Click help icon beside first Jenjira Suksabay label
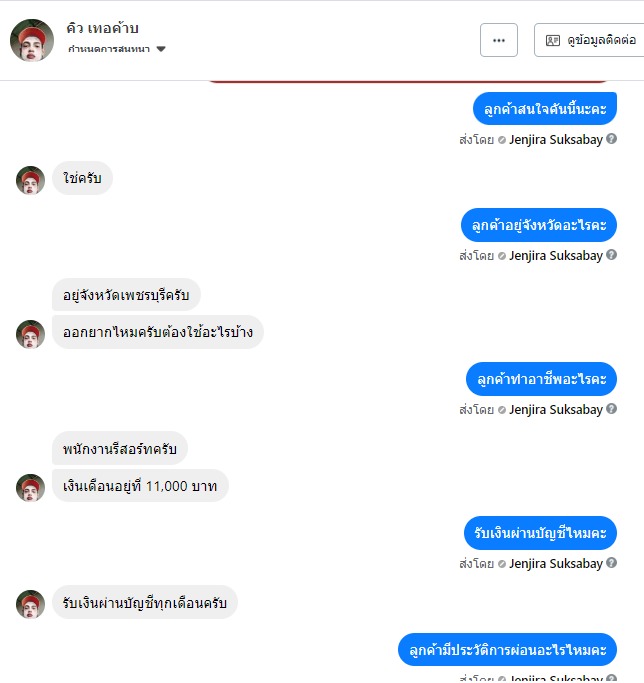 611,139
